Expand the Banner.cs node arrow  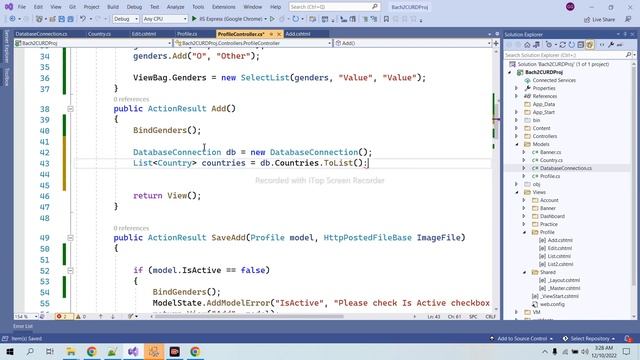524,152
